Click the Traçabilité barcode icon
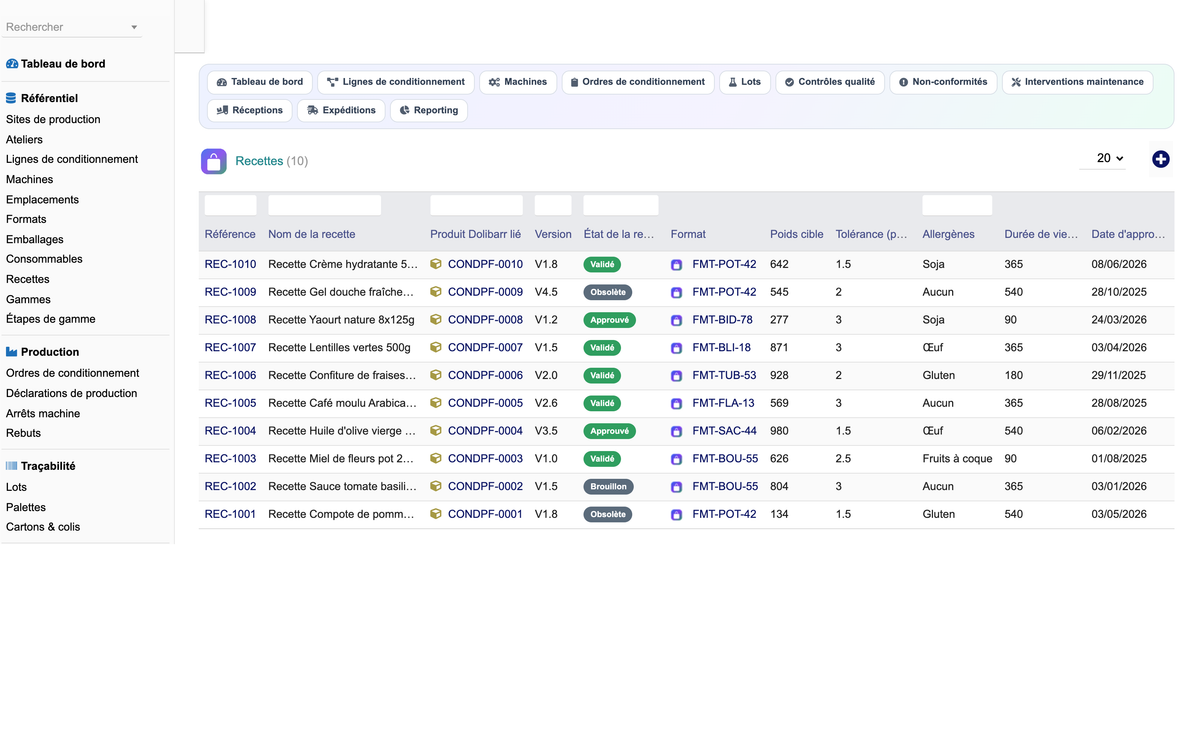The height and width of the screenshot is (743, 1200). click(x=12, y=466)
